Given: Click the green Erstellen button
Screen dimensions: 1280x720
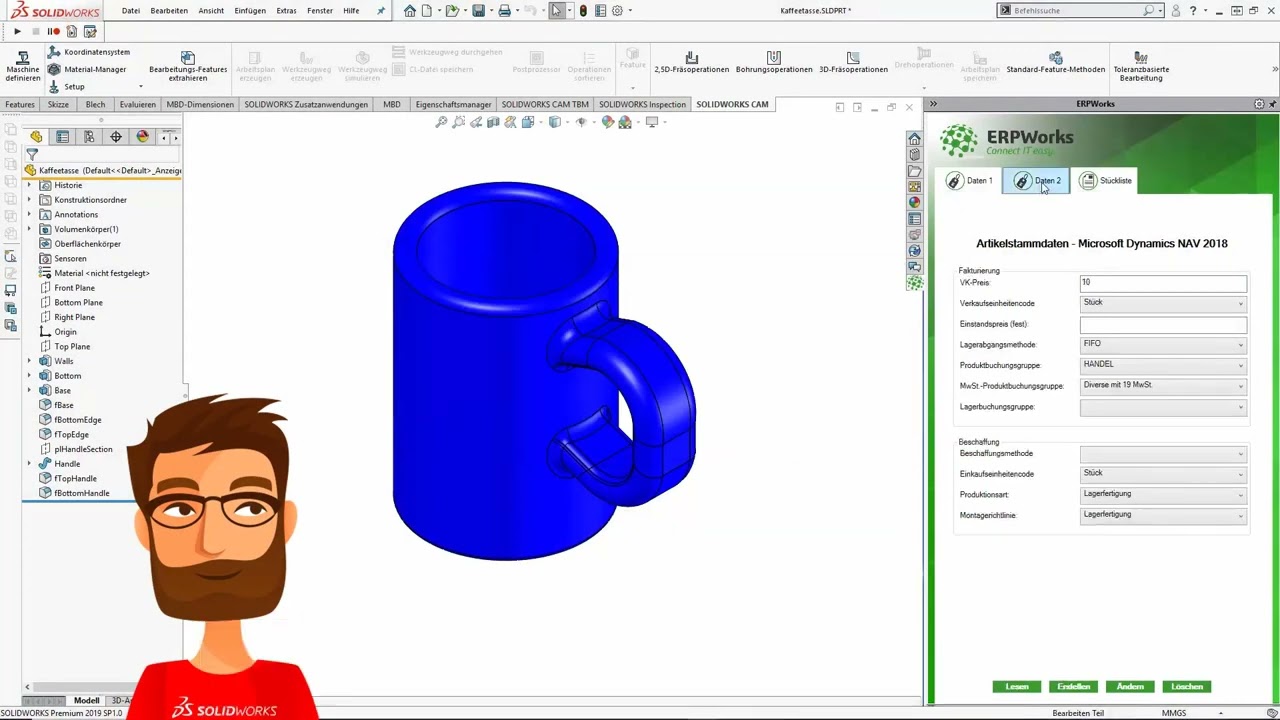Looking at the screenshot, I should coord(1073,687).
